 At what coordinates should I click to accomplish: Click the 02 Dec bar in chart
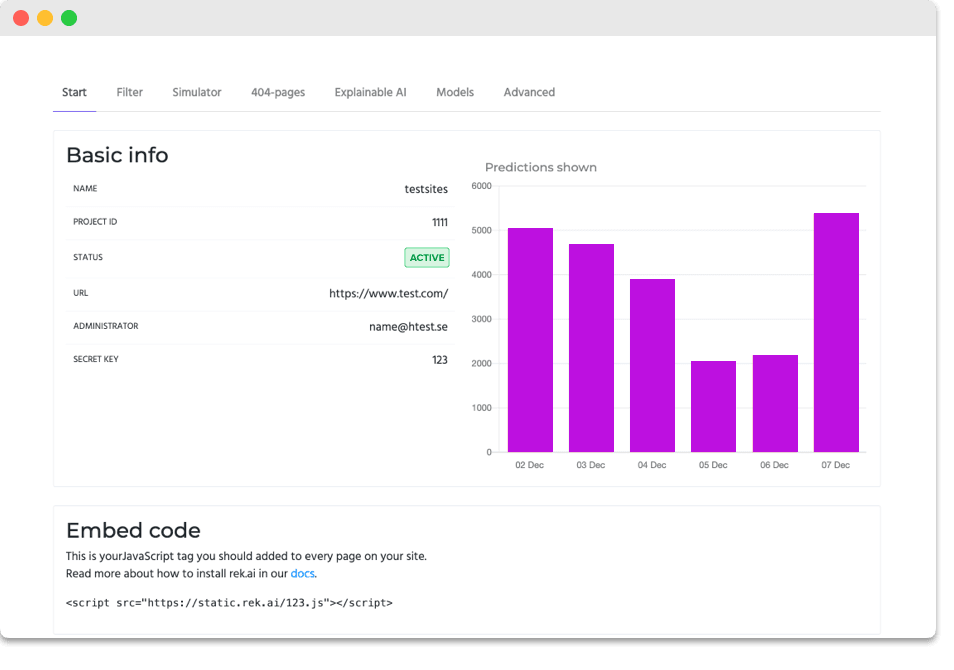tap(531, 340)
